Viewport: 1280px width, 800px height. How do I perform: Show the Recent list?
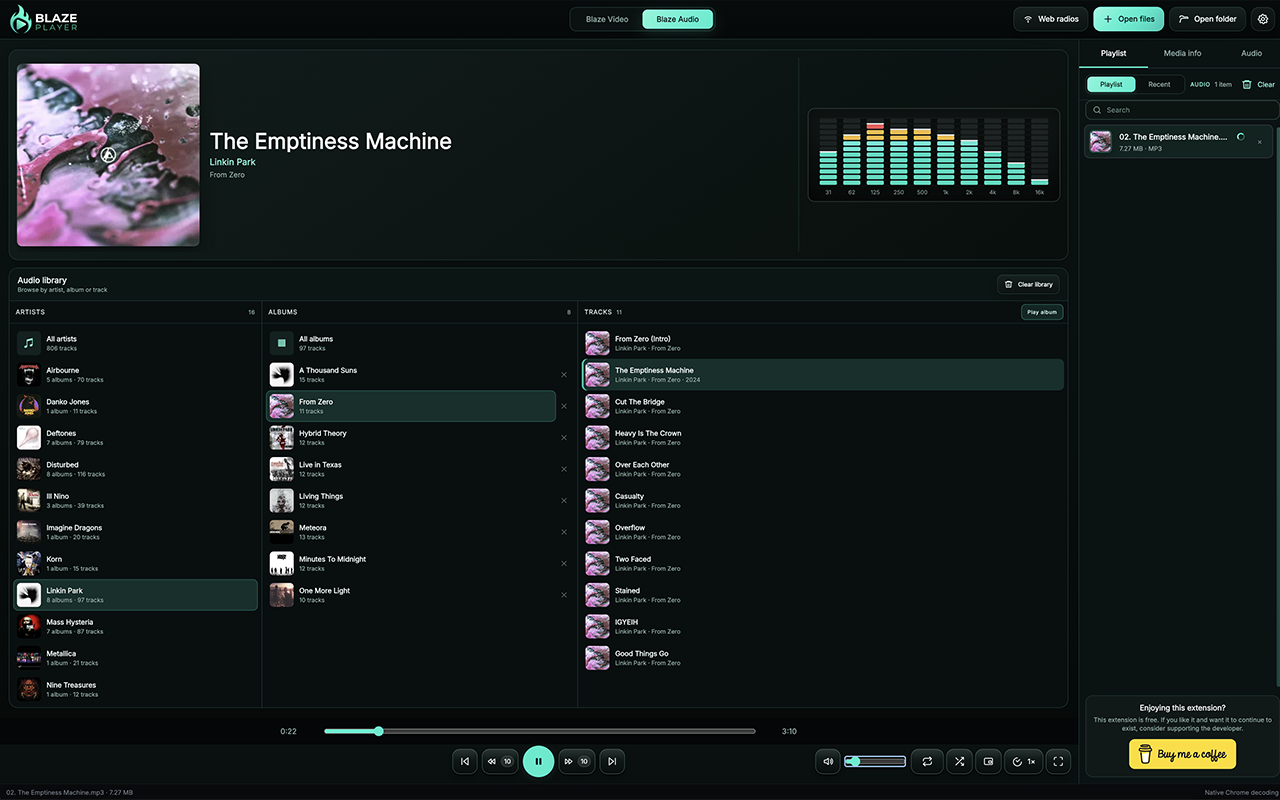[1159, 84]
